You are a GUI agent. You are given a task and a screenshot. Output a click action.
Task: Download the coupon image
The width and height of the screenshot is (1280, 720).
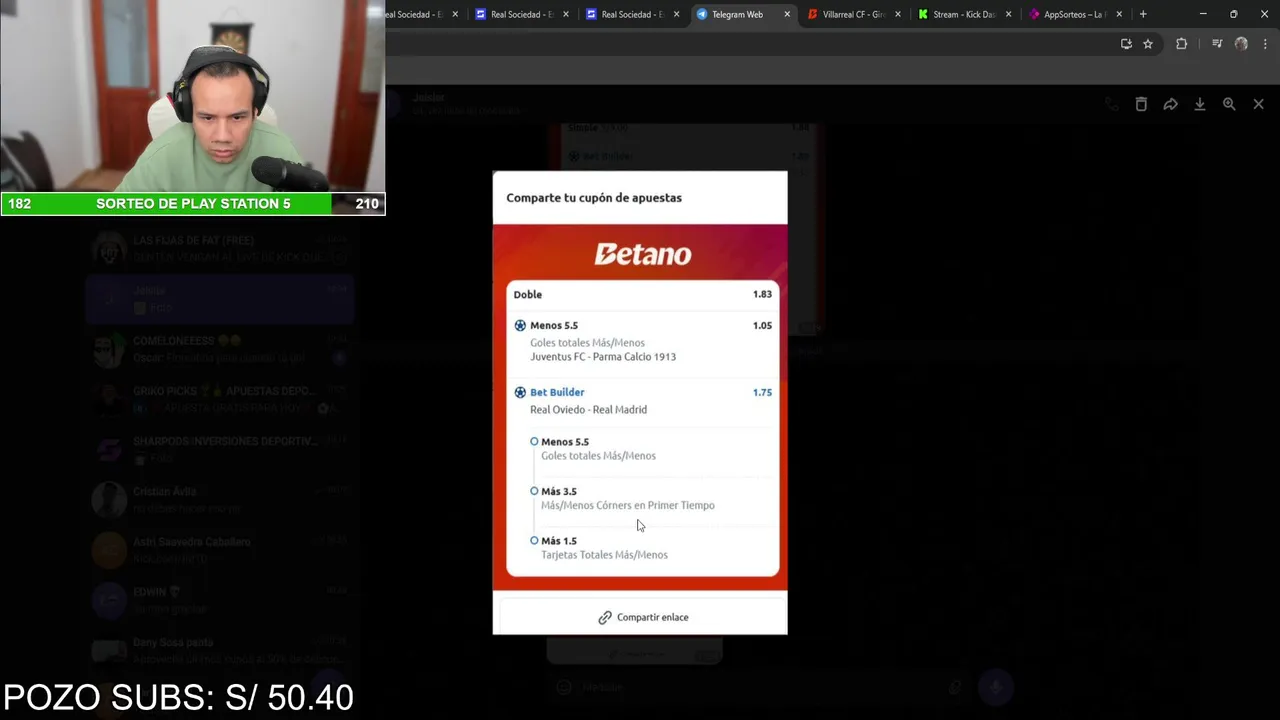coord(1200,104)
